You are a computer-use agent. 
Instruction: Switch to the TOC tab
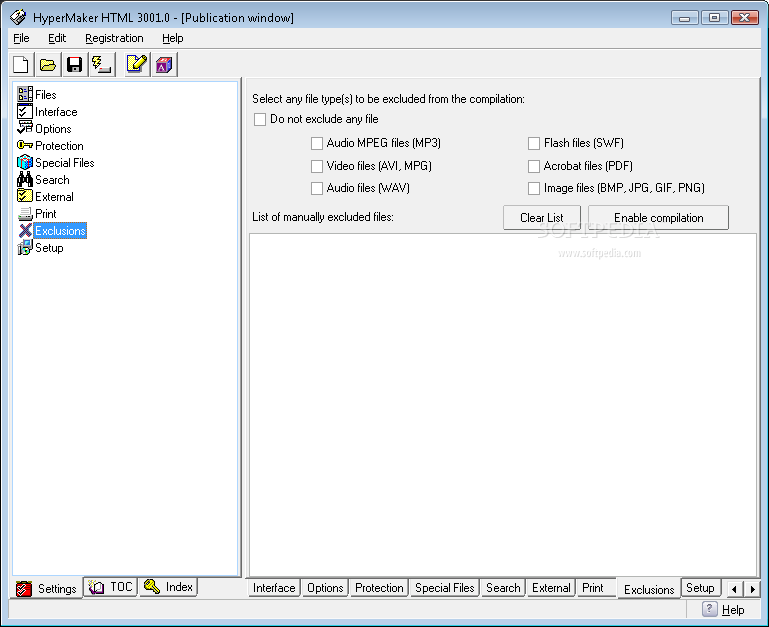point(110,587)
